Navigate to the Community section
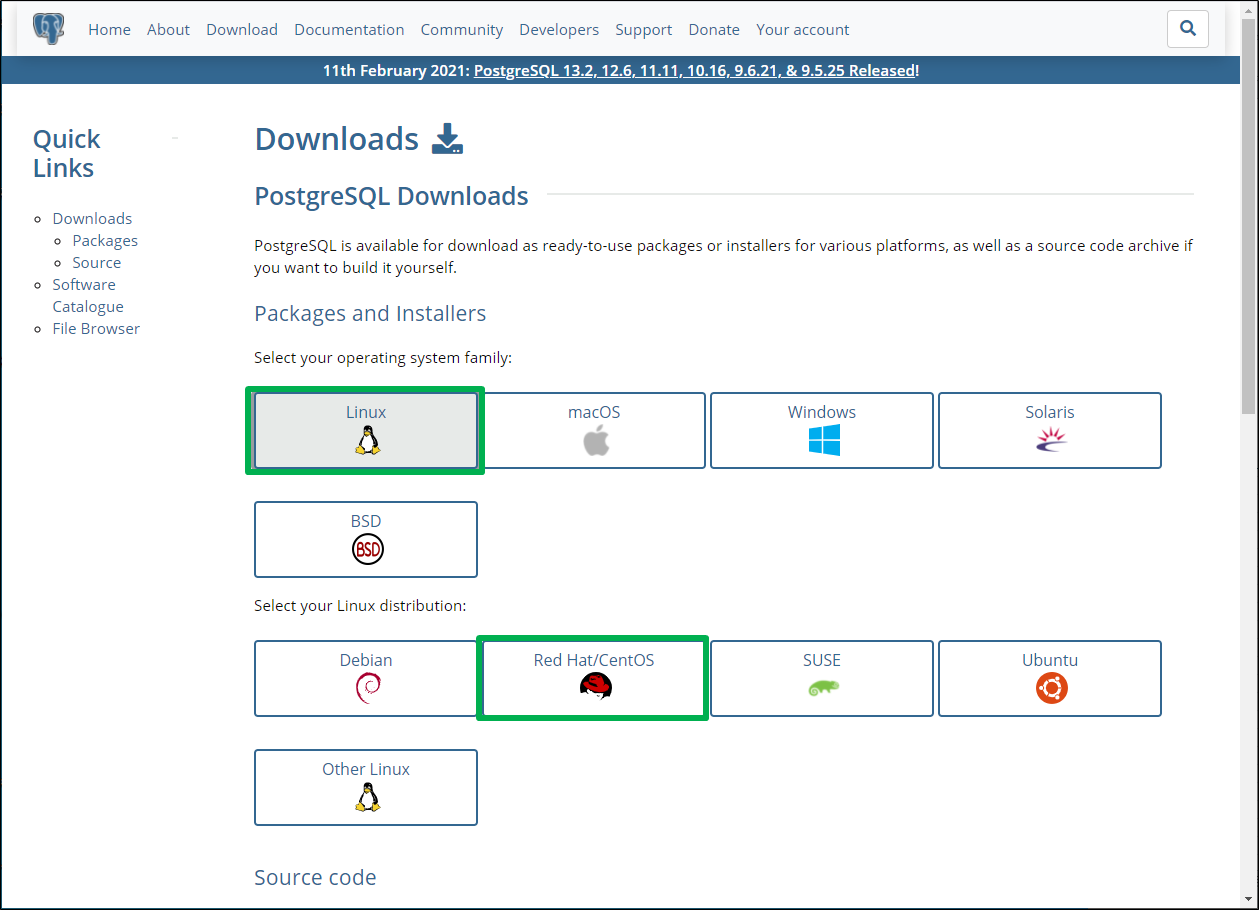The width and height of the screenshot is (1259, 910). 462,30
